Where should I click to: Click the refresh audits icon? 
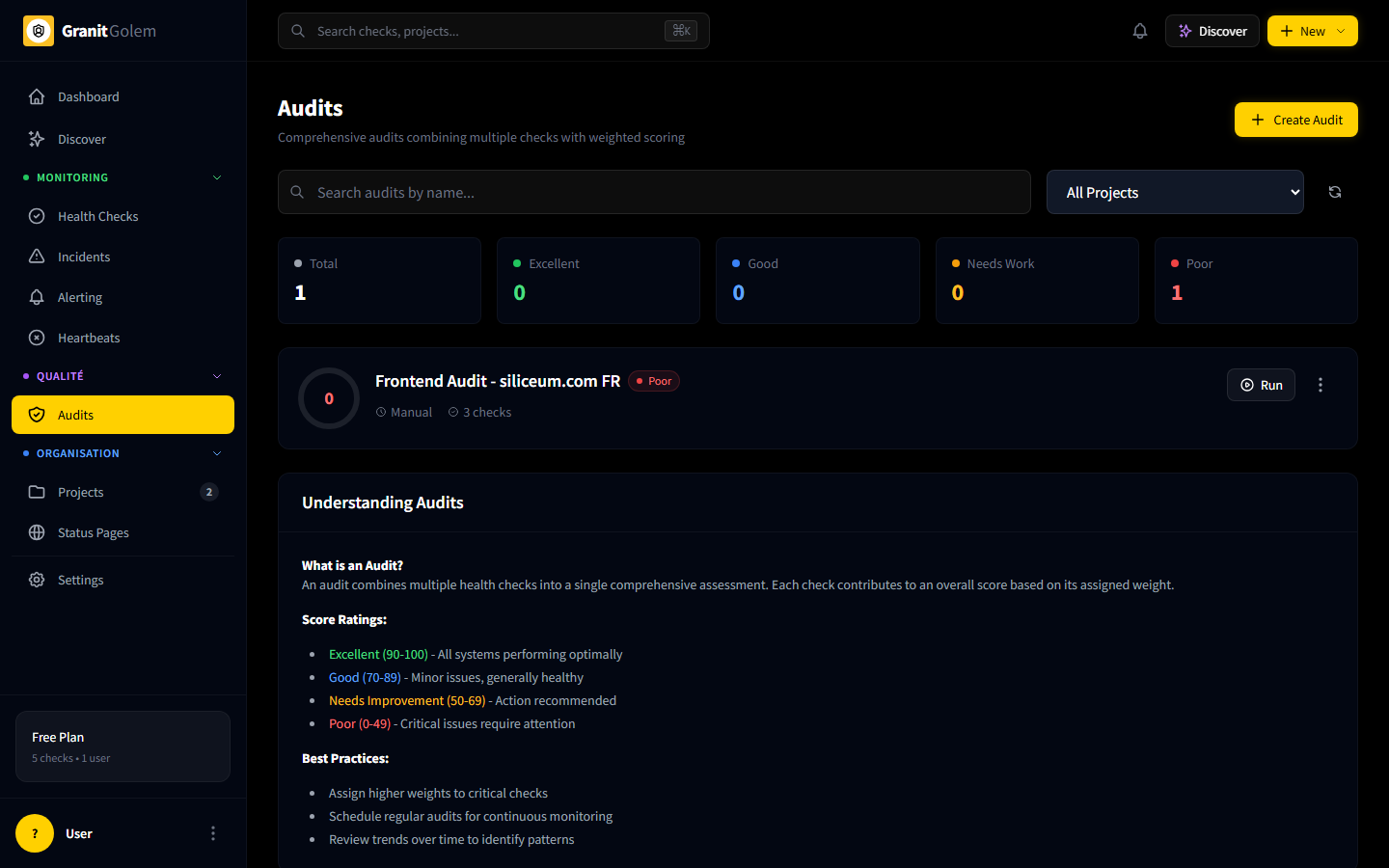[x=1335, y=192]
